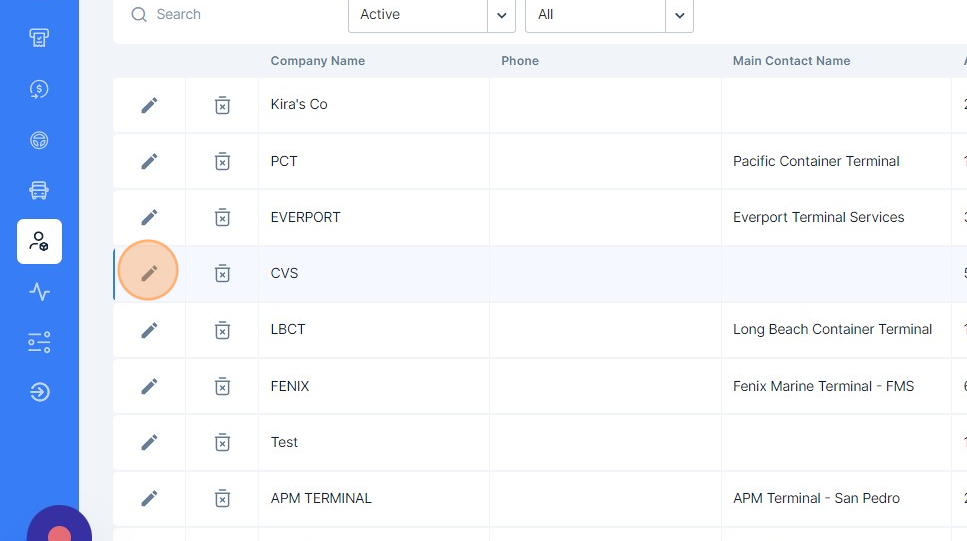Sort by Company Name column header

[x=318, y=60]
